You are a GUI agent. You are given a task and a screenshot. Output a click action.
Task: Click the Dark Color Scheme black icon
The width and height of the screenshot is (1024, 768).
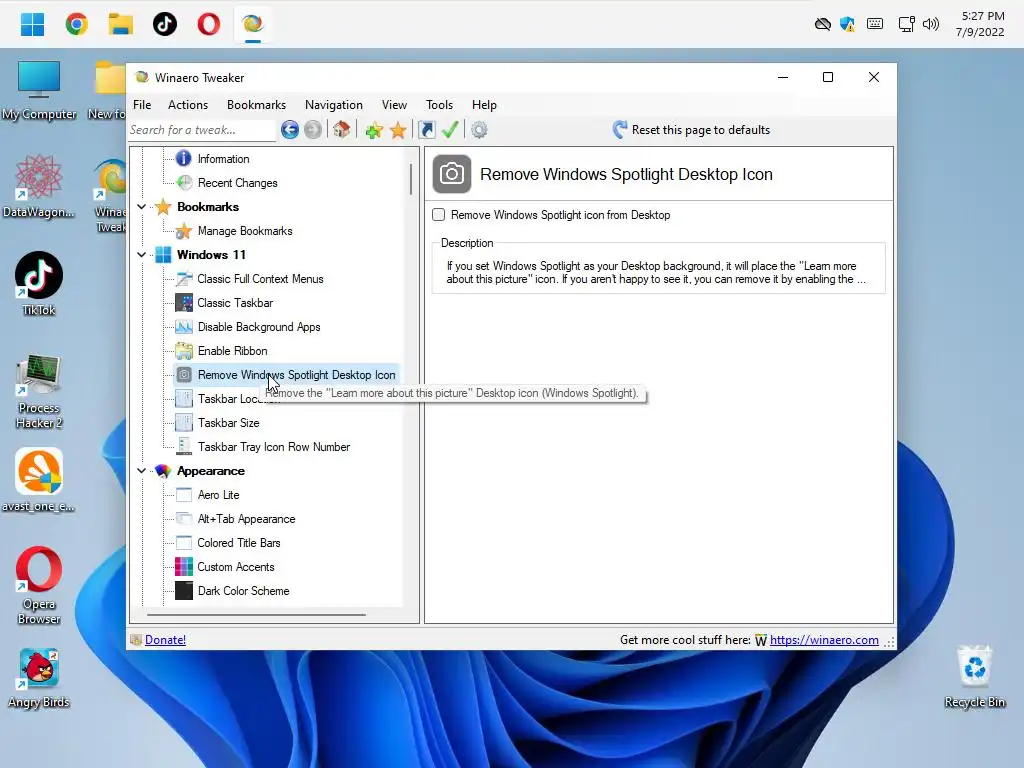(184, 590)
